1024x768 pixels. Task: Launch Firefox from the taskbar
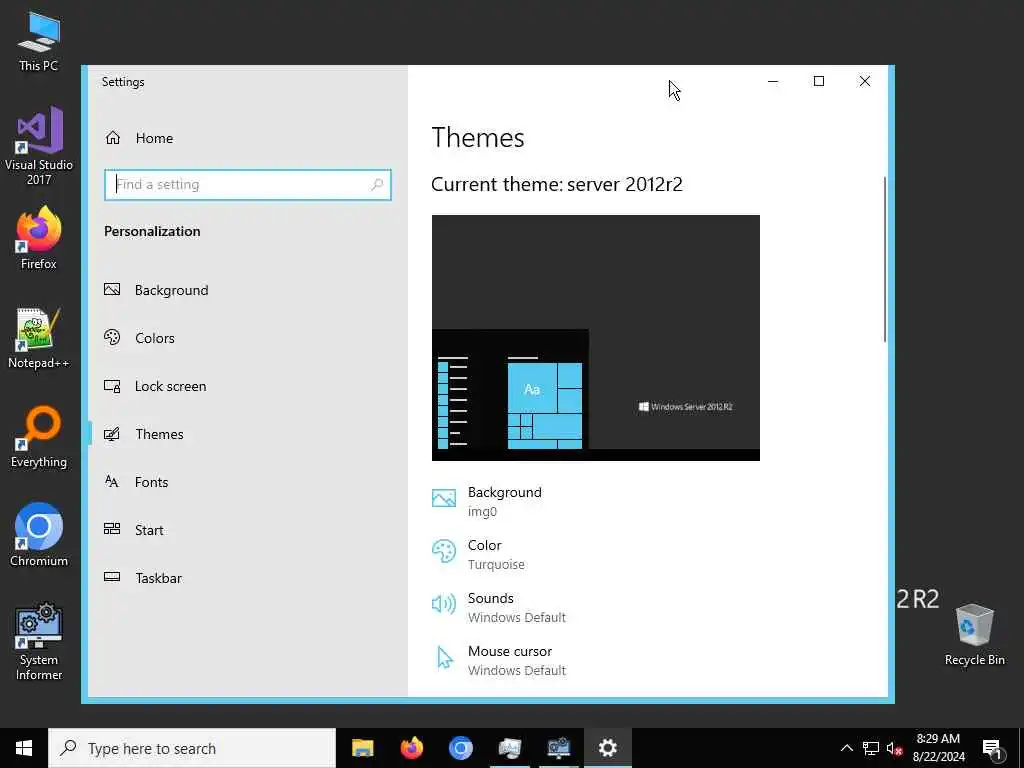(411, 748)
